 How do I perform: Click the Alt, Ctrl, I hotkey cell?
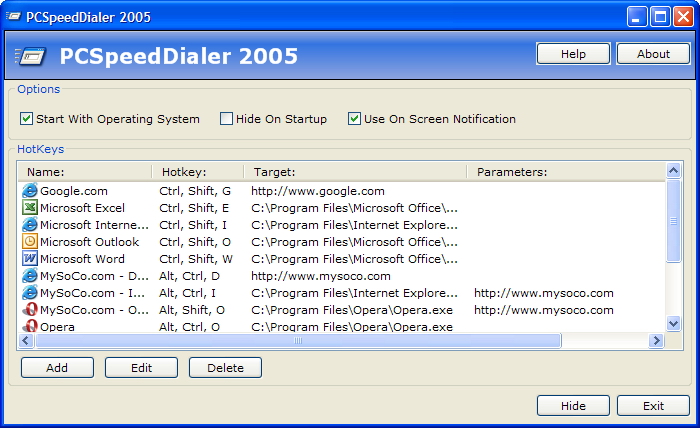188,293
